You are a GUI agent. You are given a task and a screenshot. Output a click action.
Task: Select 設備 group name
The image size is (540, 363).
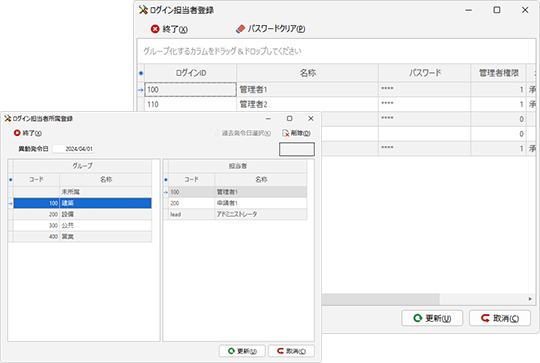tap(105, 214)
